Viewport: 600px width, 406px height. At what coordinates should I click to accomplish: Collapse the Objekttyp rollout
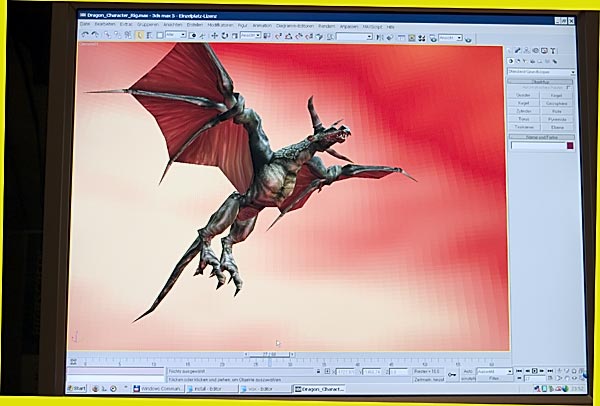[x=541, y=82]
